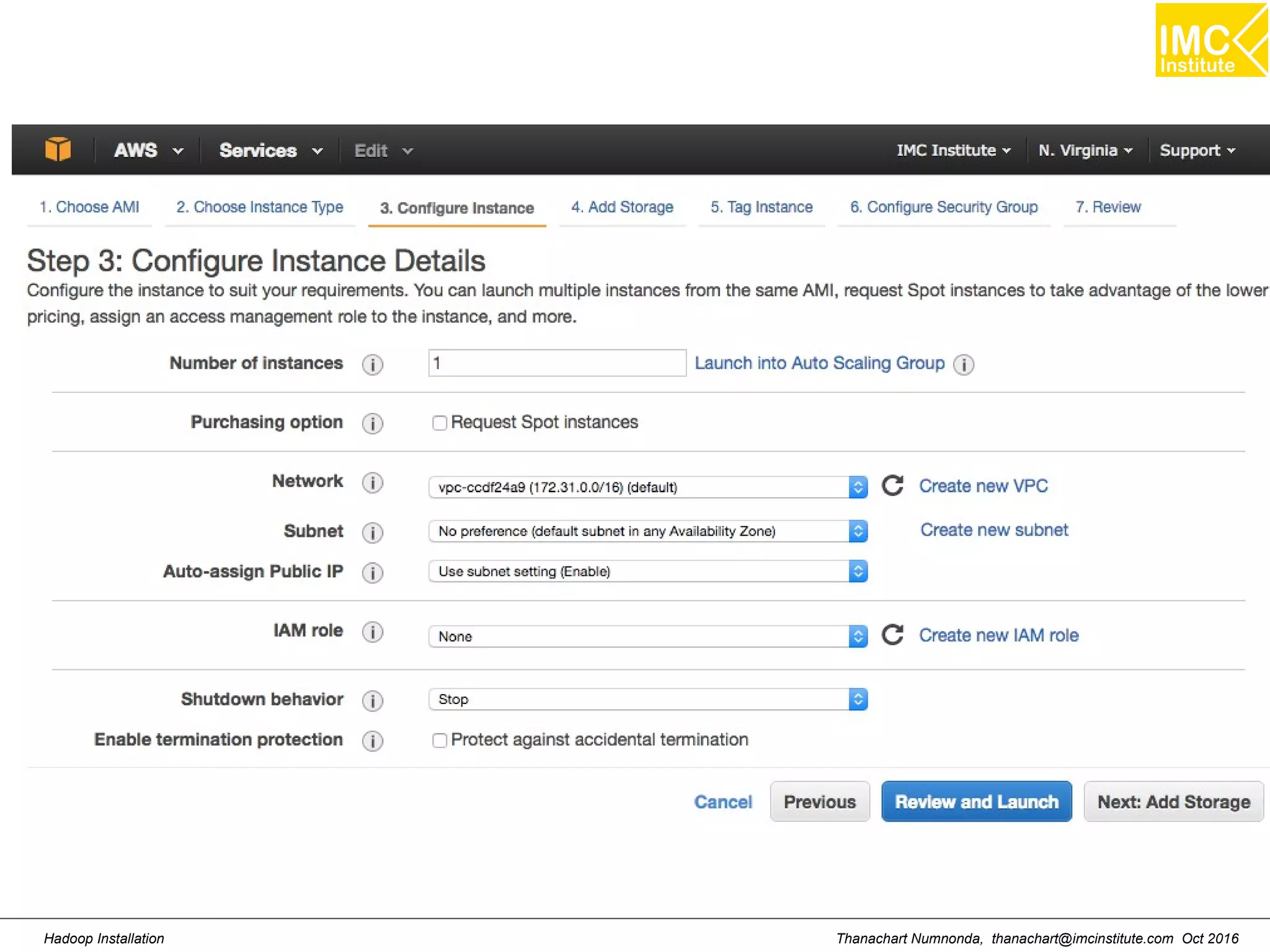
Task: Refresh the Network VPC list
Action: pos(892,485)
